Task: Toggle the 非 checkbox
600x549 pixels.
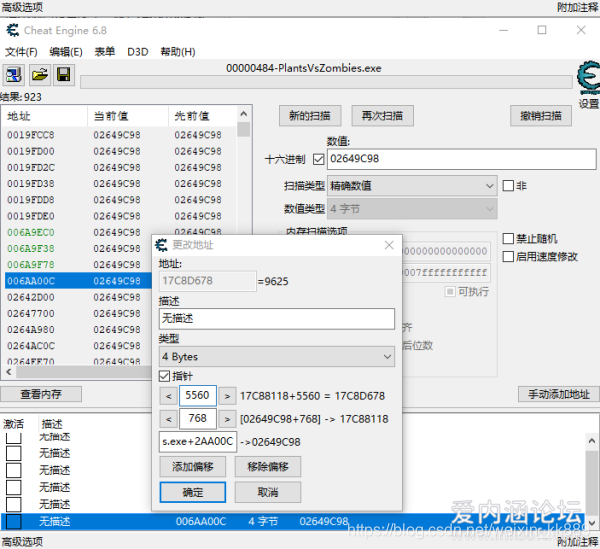Action: tap(508, 186)
